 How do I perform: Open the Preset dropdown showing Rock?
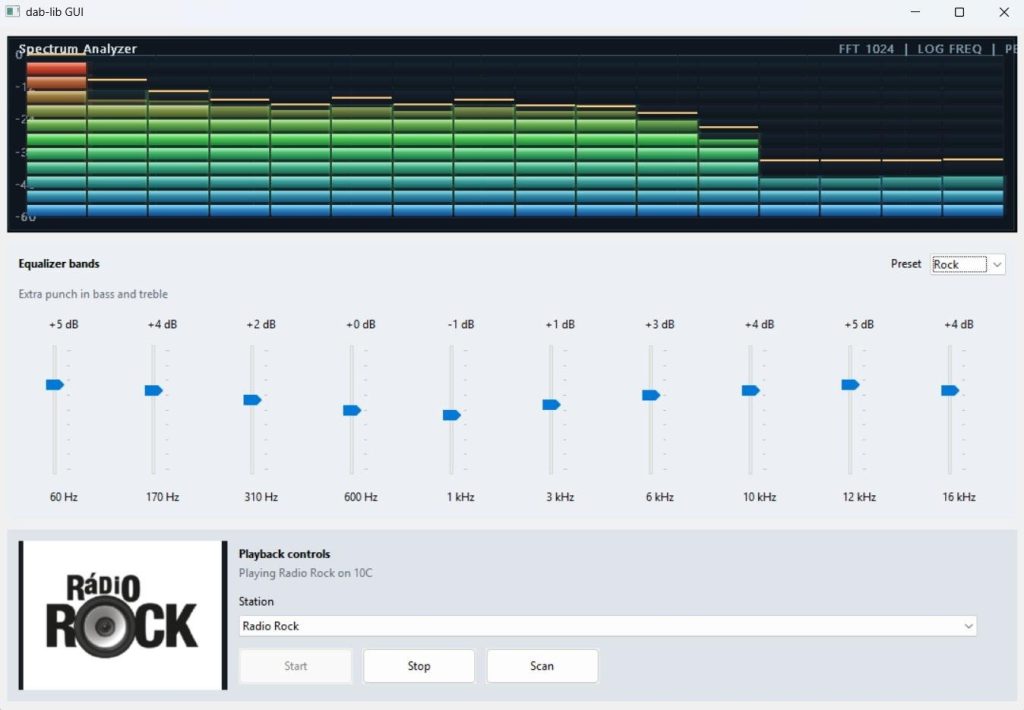click(967, 265)
